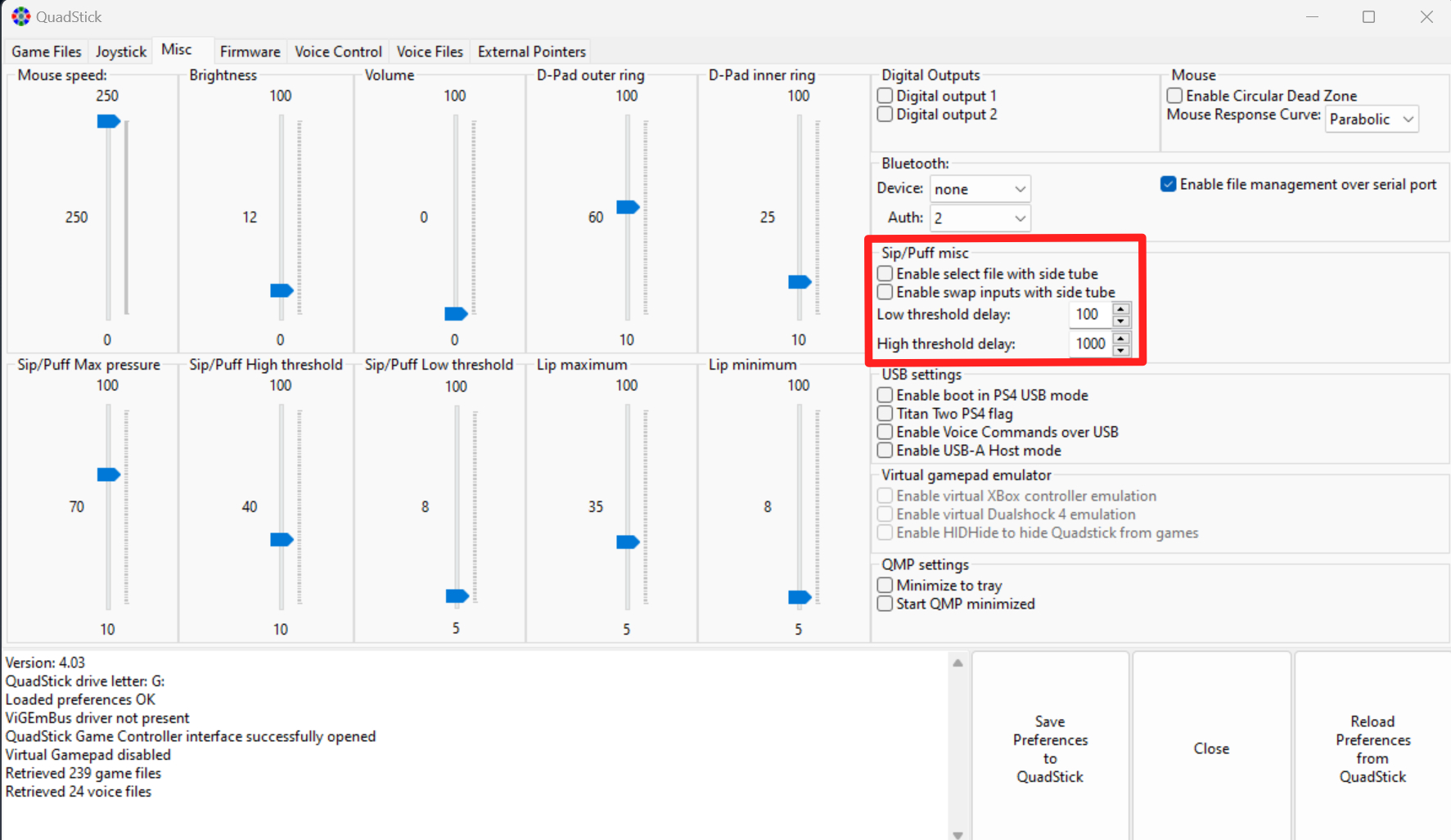This screenshot has height=840, width=1451.
Task: Check the Minimize to tray option
Action: 885,586
